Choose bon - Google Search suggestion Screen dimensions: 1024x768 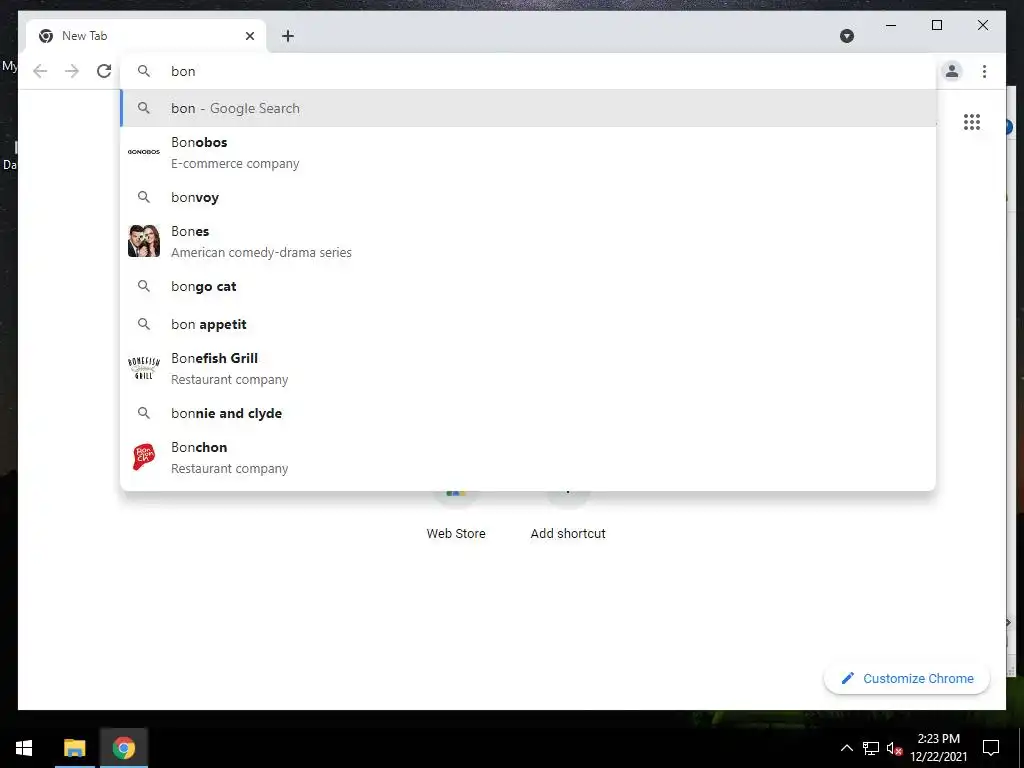point(528,108)
